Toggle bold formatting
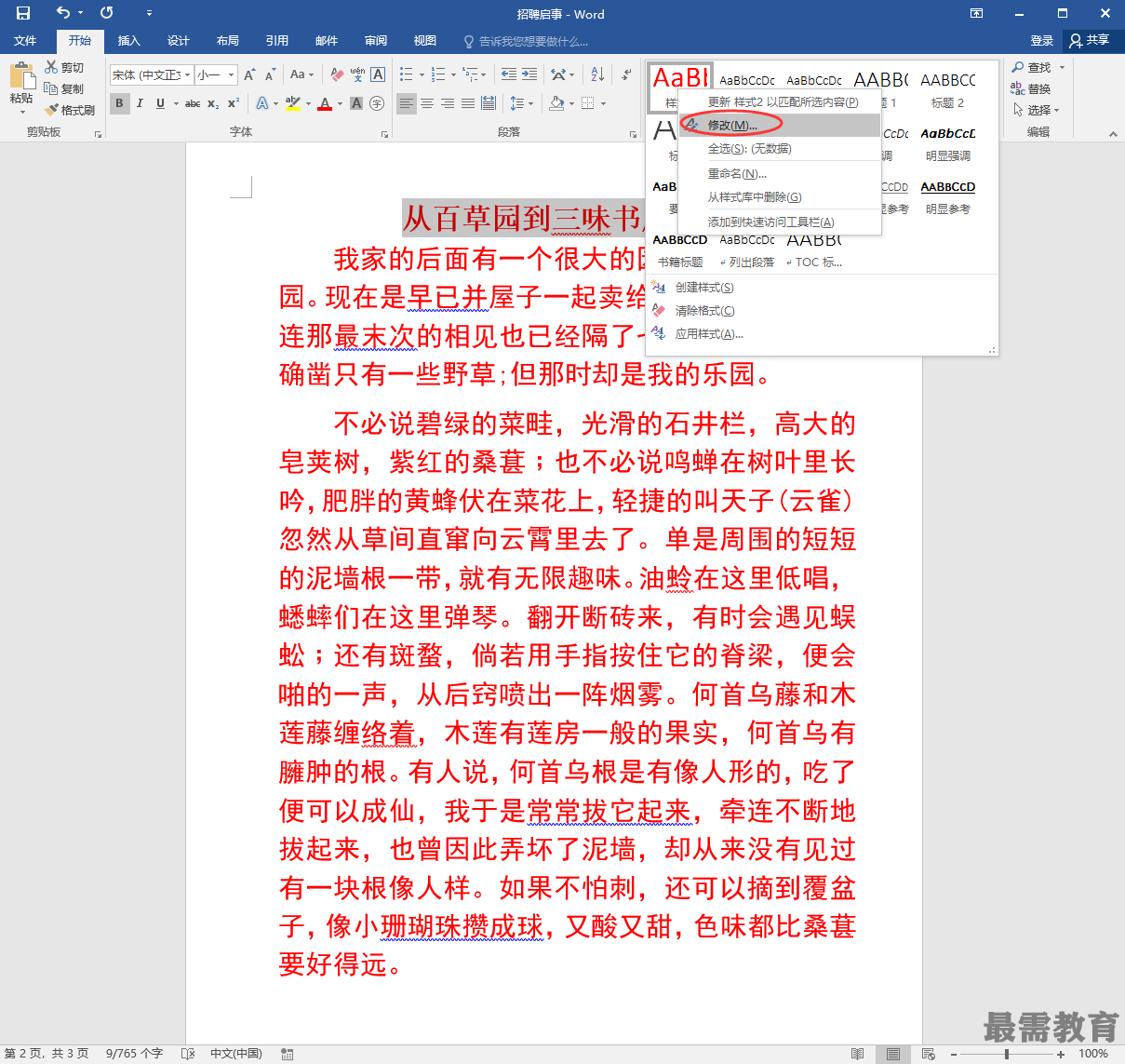Screen dimensions: 1125x1064 [x=119, y=103]
